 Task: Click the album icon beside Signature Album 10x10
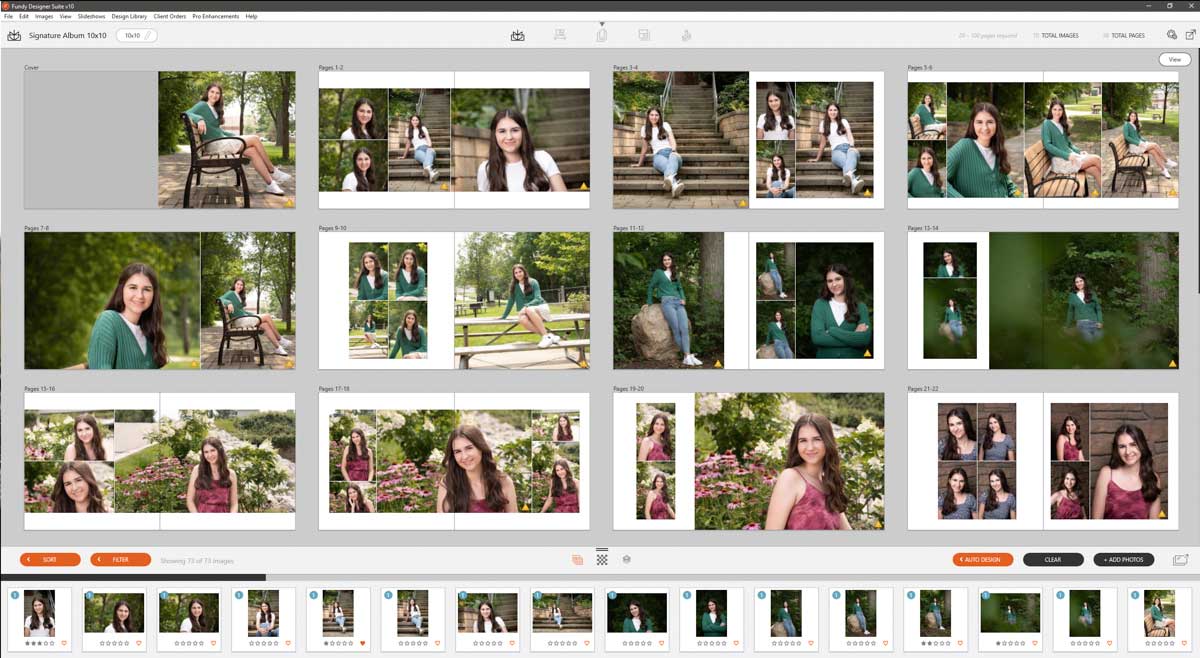[14, 36]
